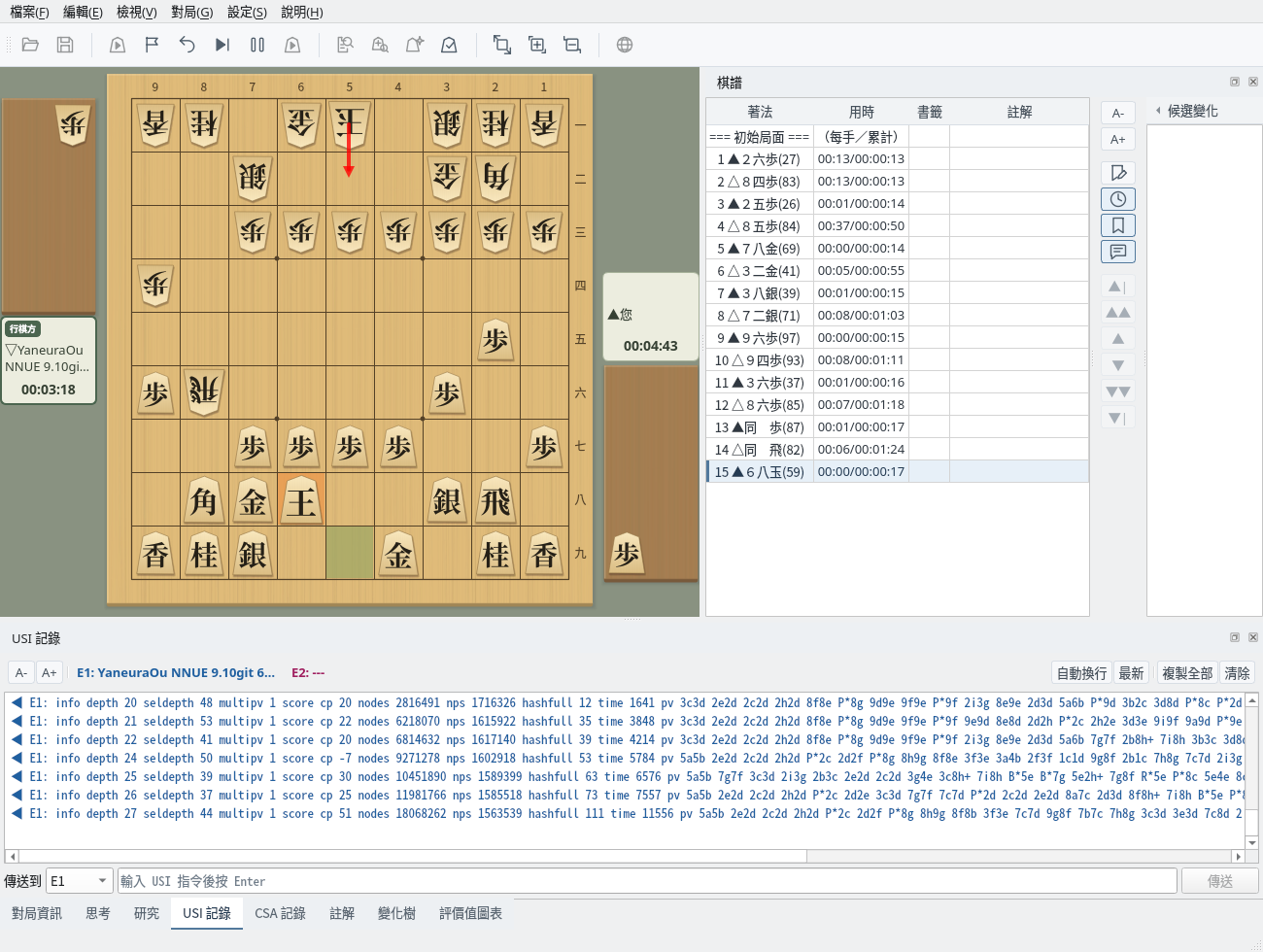
Task: Click the USI log vertical scrollbar down arrow
Action: click(x=1252, y=843)
